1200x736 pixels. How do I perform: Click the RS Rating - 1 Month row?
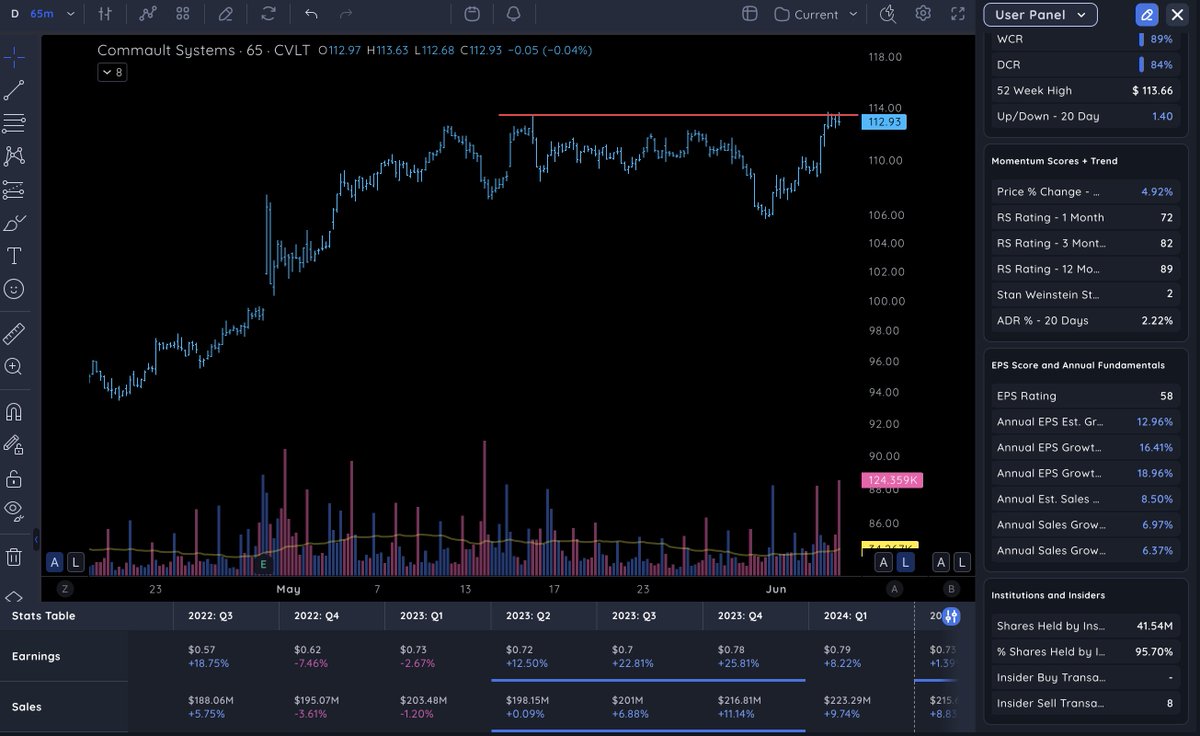pyautogui.click(x=1084, y=217)
